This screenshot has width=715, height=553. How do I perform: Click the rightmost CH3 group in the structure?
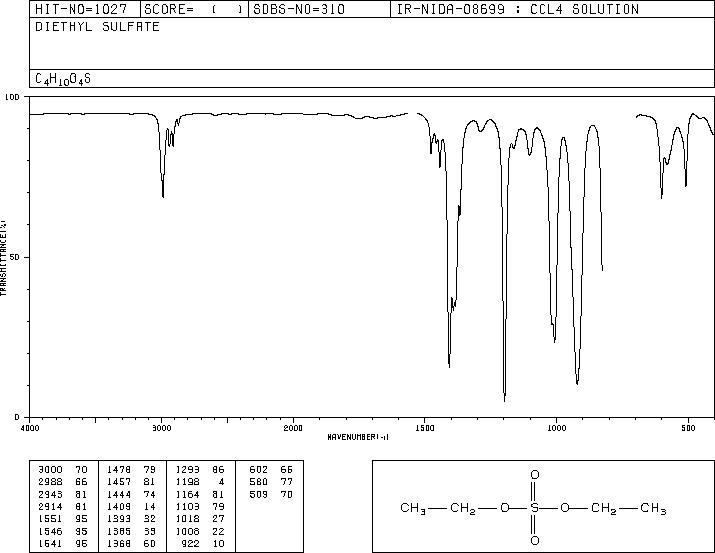point(653,508)
